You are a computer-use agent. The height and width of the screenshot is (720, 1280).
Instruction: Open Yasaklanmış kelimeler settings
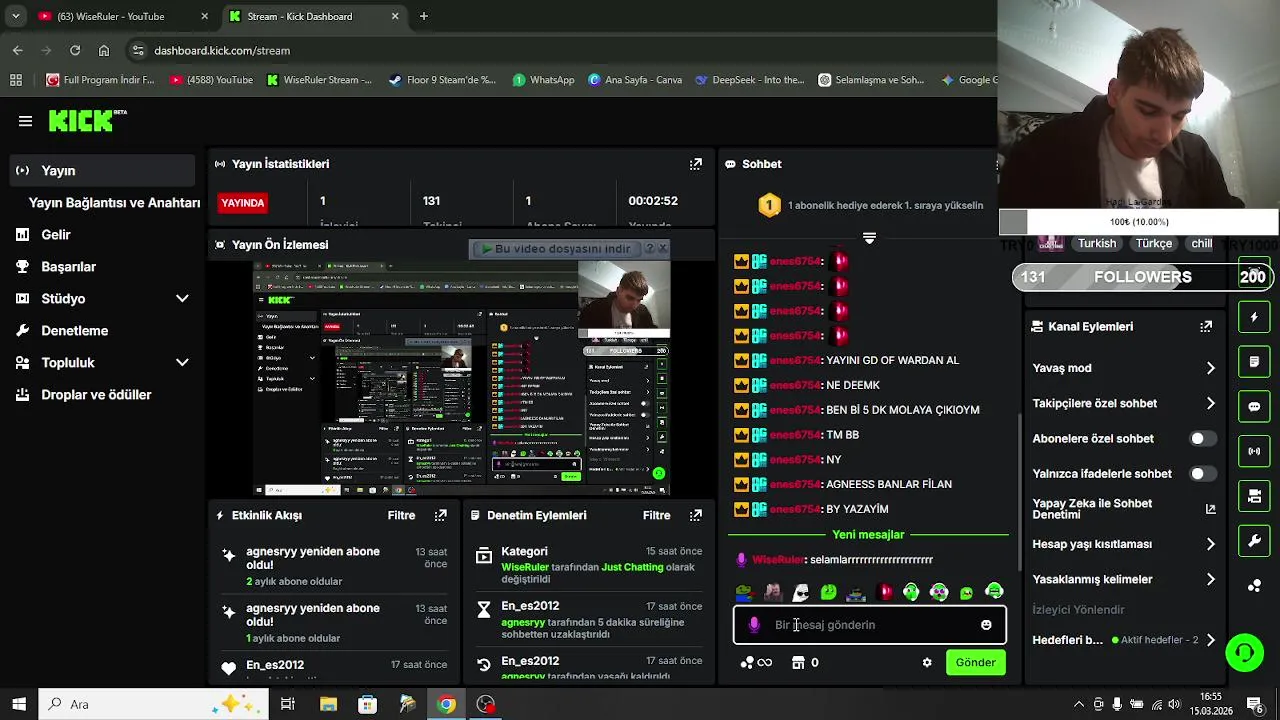coord(1124,579)
